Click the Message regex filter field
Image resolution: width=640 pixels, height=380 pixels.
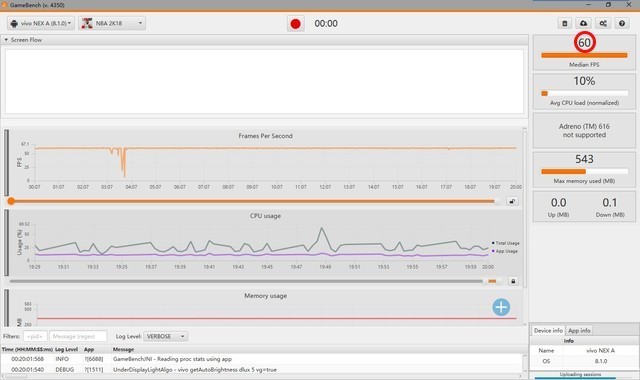point(78,336)
